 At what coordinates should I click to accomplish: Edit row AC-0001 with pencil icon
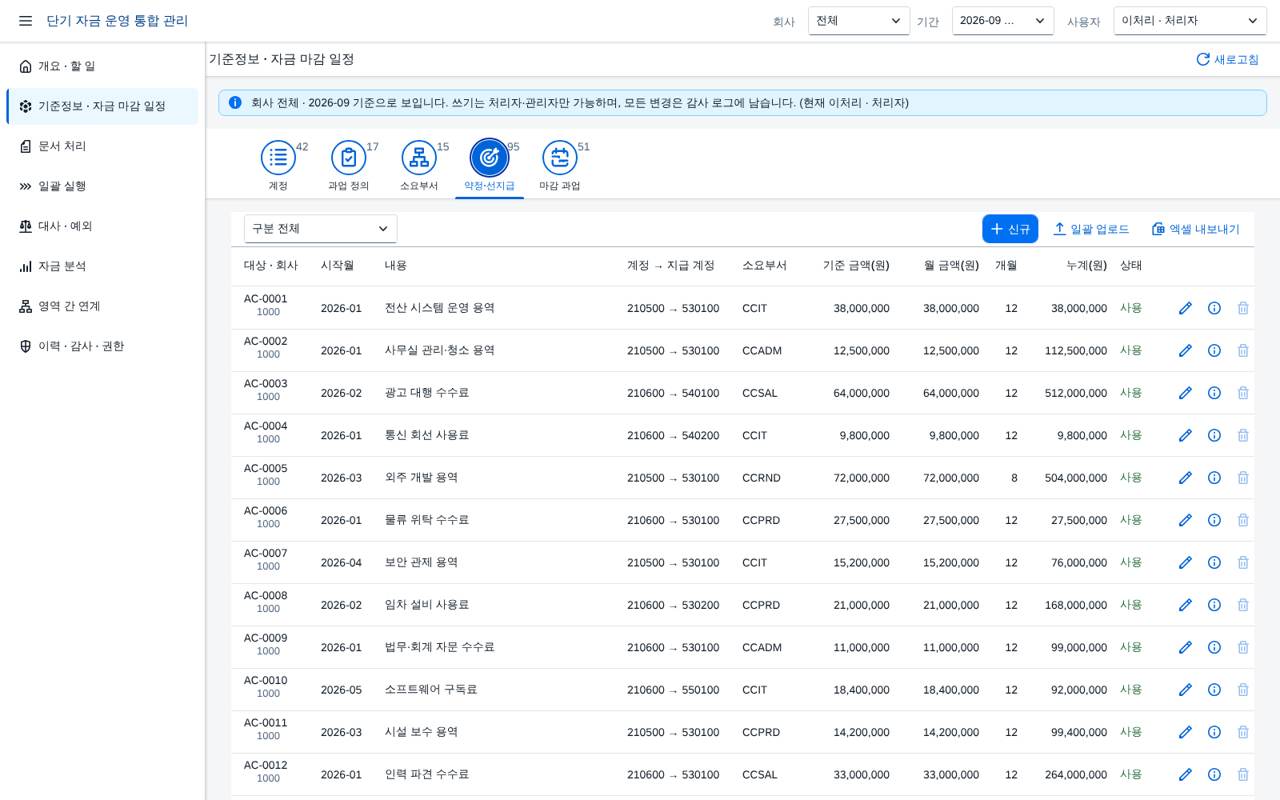coord(1185,308)
